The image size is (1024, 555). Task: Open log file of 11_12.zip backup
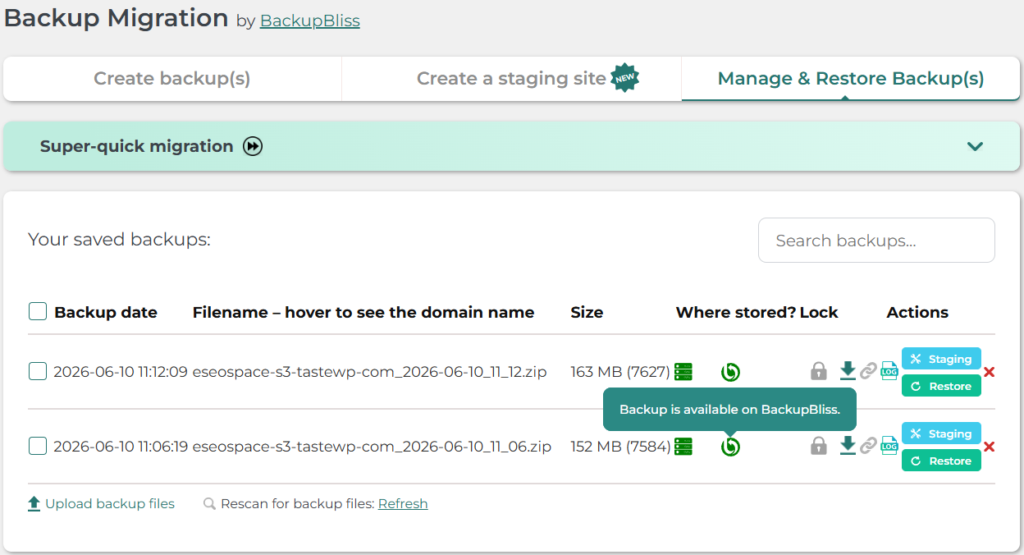[x=889, y=370]
